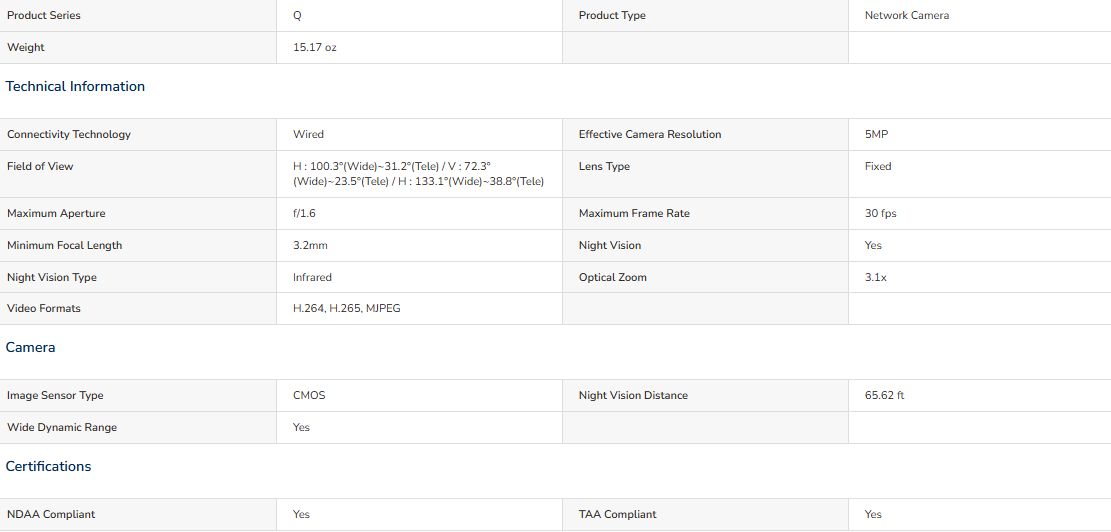Click the CMOS image sensor value
Viewport: 1111px width, 532px height.
[309, 395]
